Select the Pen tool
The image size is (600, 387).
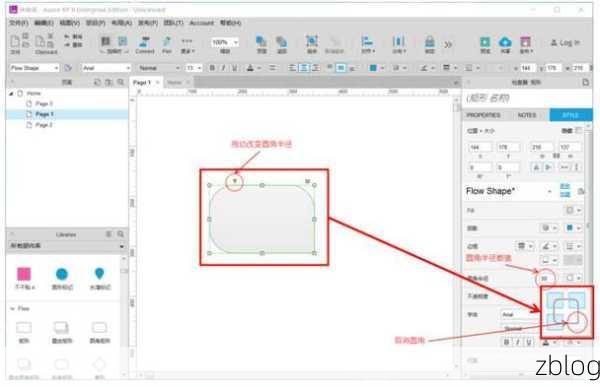pyautogui.click(x=166, y=45)
